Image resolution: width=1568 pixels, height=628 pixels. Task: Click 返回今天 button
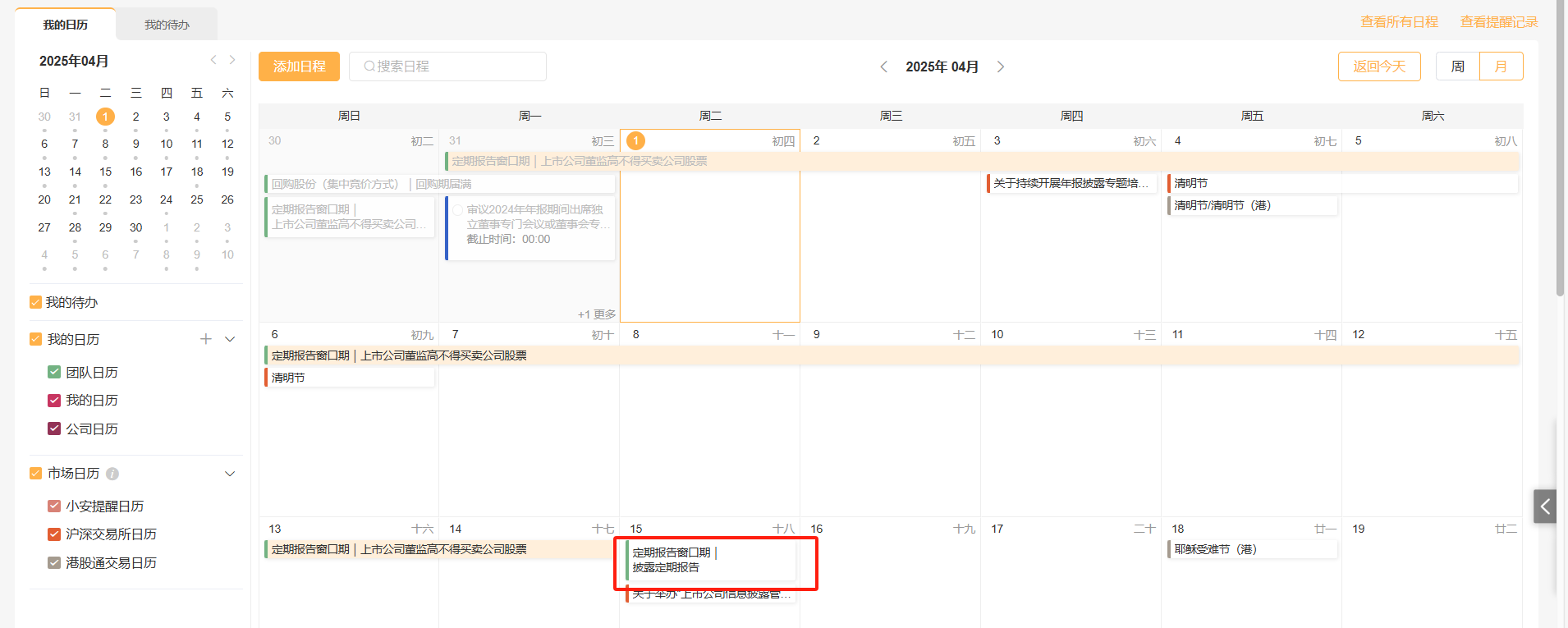pyautogui.click(x=1379, y=66)
